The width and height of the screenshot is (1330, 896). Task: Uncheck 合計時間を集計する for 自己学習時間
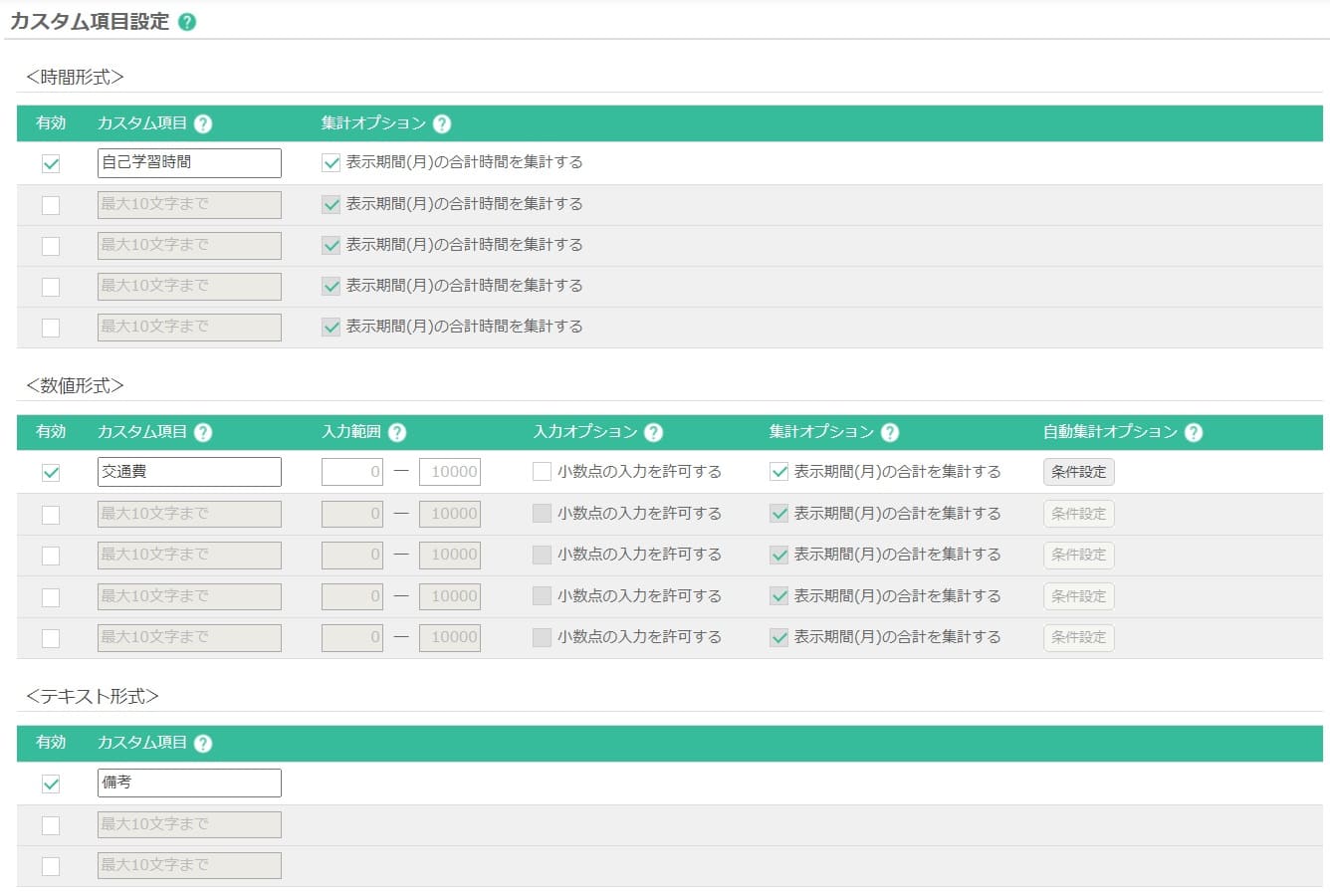tap(332, 163)
